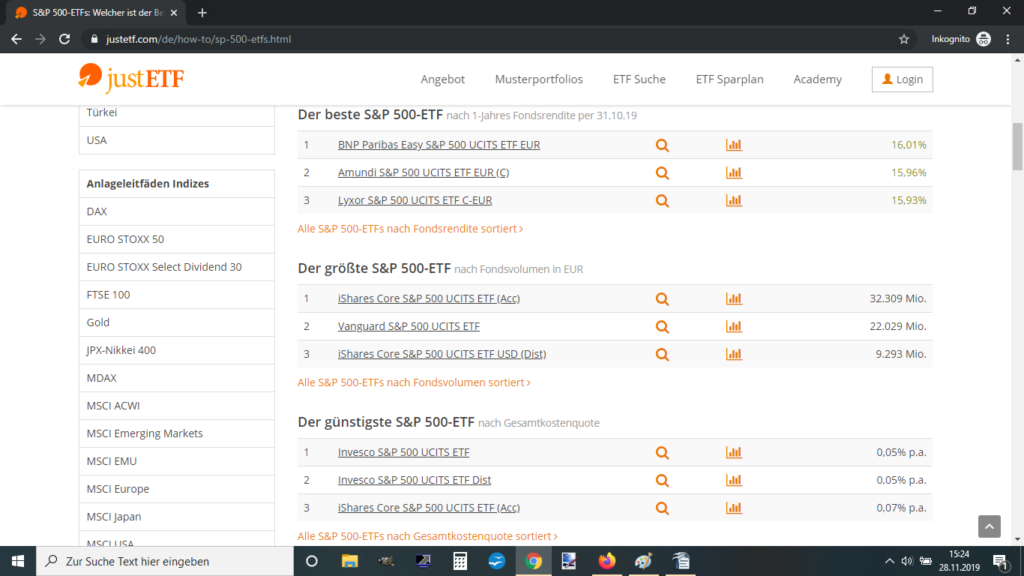
Task: Open Vanguard S&P 500 UCITS ETF link
Action: (x=408, y=326)
